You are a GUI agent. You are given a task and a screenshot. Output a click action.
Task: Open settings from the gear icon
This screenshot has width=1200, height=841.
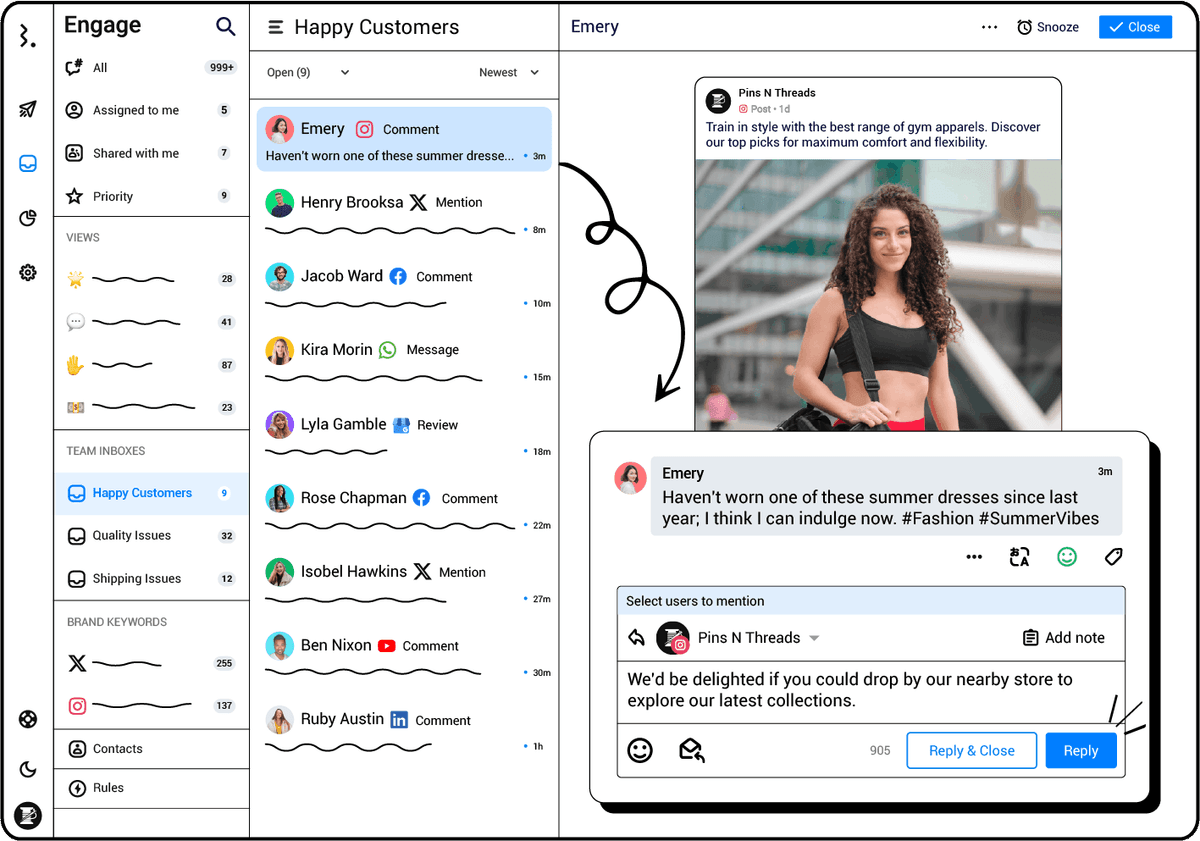tap(27, 272)
